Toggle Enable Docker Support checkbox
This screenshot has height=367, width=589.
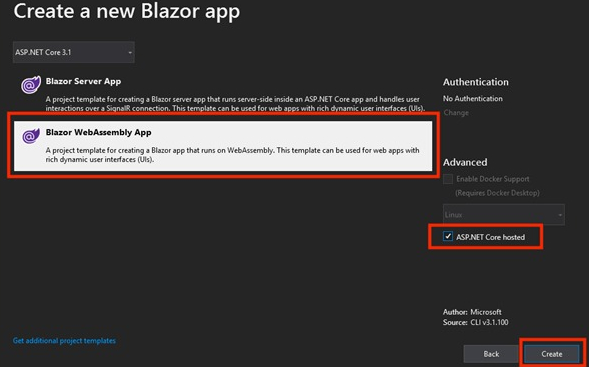448,179
